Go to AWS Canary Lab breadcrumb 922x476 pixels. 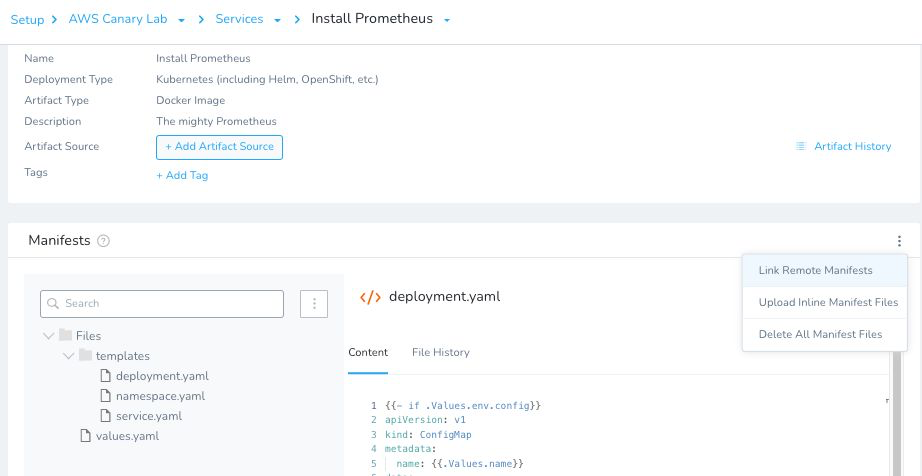pos(118,19)
